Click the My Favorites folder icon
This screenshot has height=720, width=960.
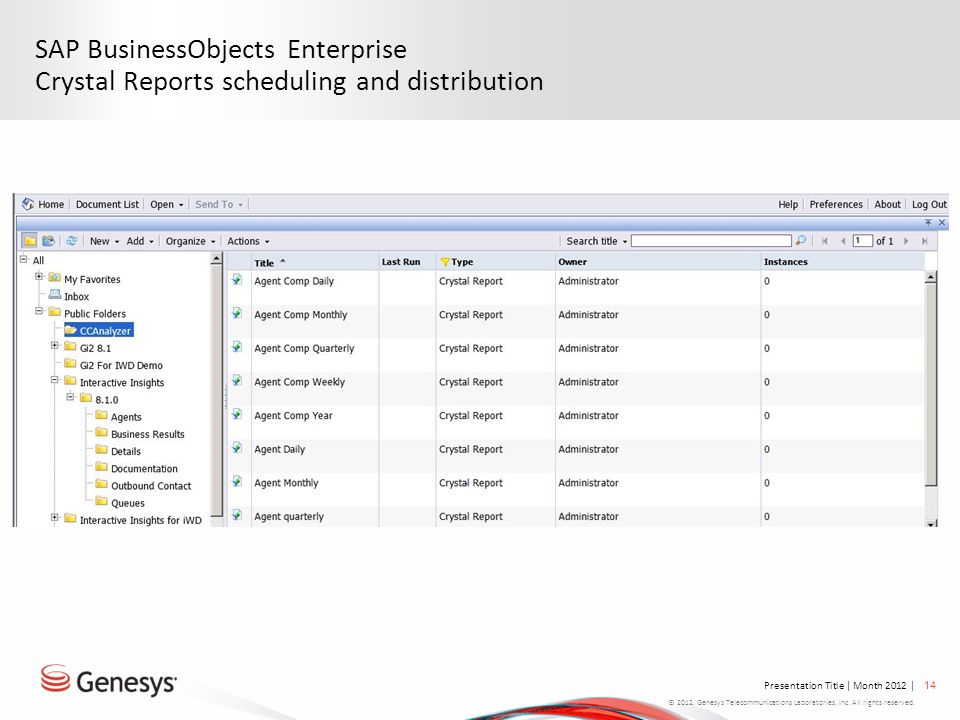pos(54,278)
